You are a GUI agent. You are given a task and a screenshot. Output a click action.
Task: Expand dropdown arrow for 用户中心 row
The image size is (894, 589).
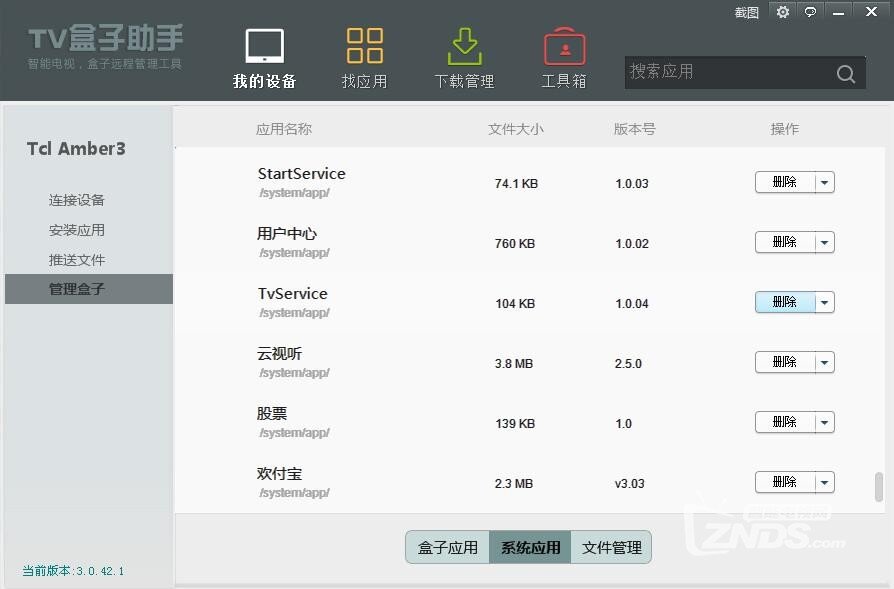tap(825, 242)
